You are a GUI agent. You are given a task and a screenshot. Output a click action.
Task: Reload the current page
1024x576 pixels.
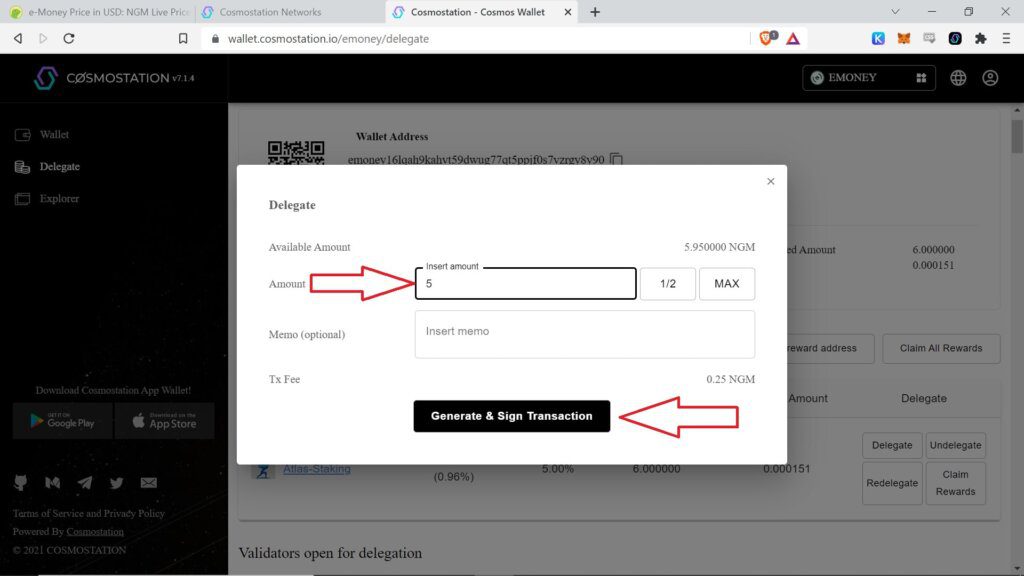pos(69,39)
